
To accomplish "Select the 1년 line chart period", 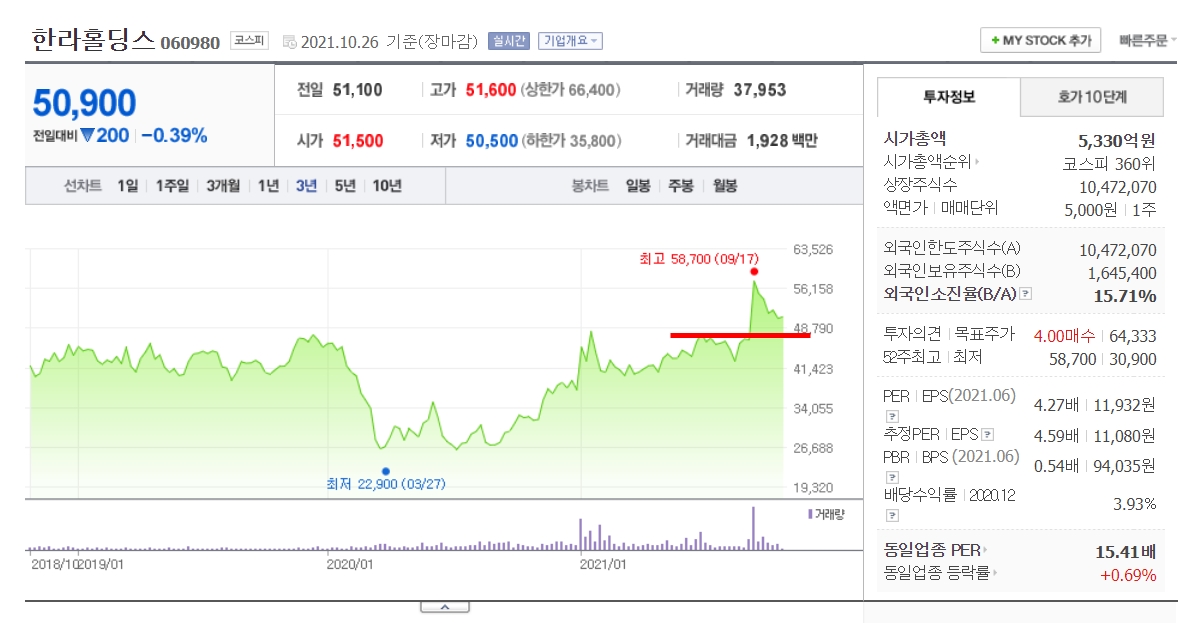I will click(268, 186).
